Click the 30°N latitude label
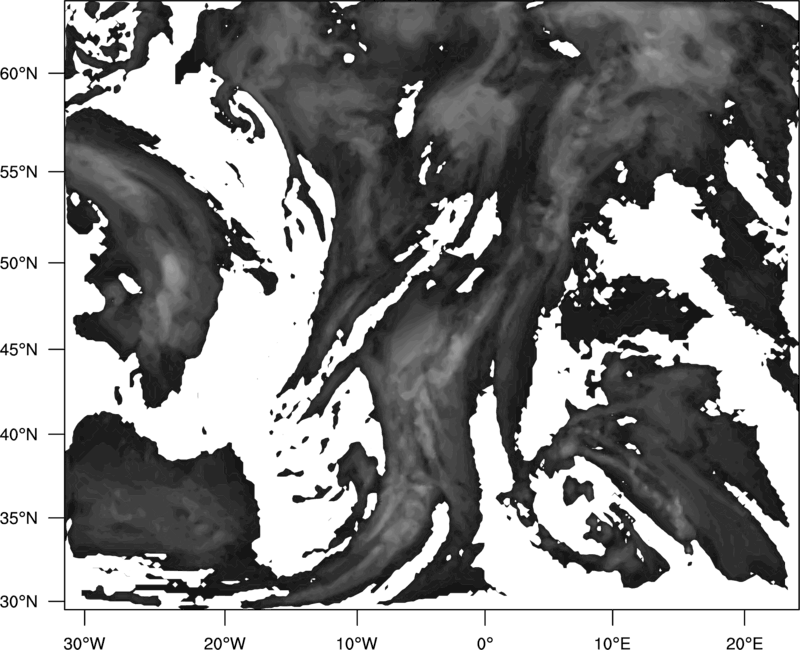The height and width of the screenshot is (650, 800). tap(19, 602)
